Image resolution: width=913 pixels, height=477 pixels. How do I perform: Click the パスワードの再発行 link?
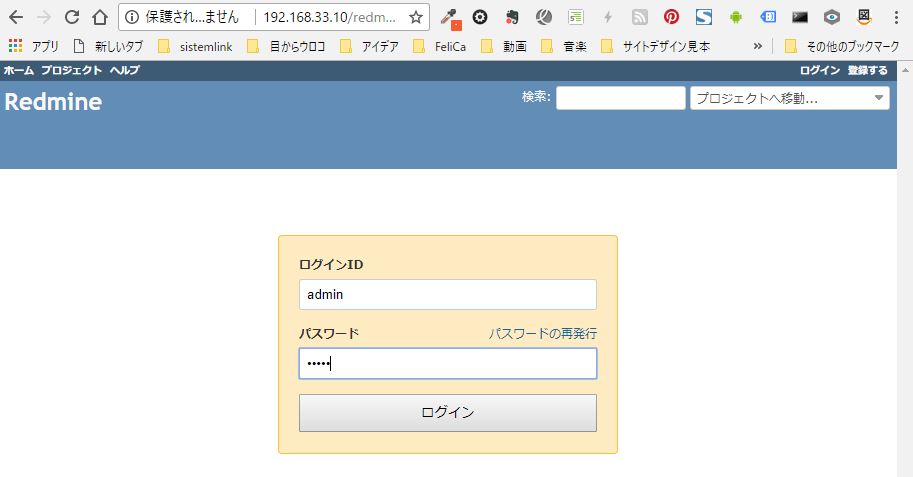[x=543, y=334]
